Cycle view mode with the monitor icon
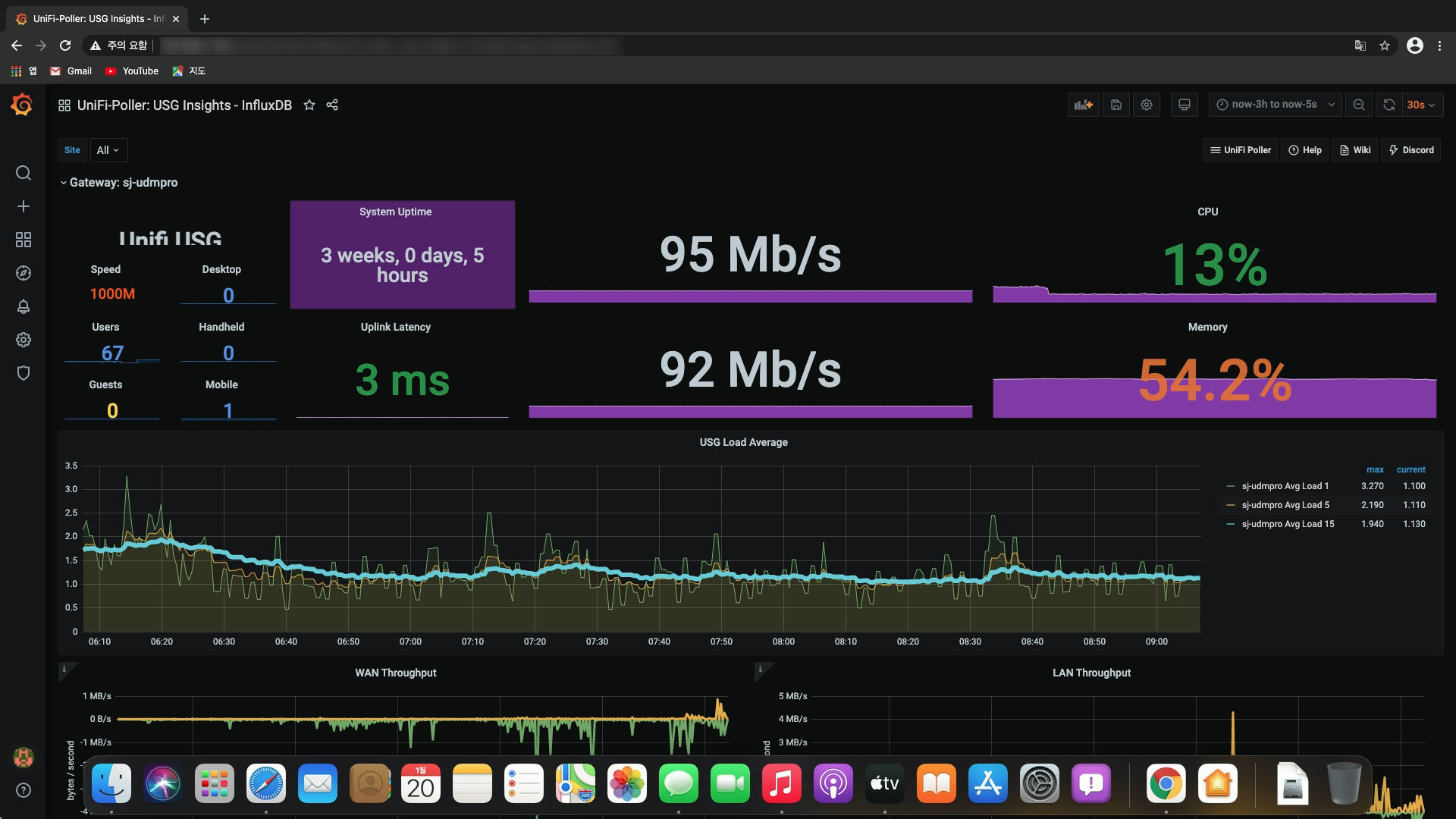 click(1184, 105)
